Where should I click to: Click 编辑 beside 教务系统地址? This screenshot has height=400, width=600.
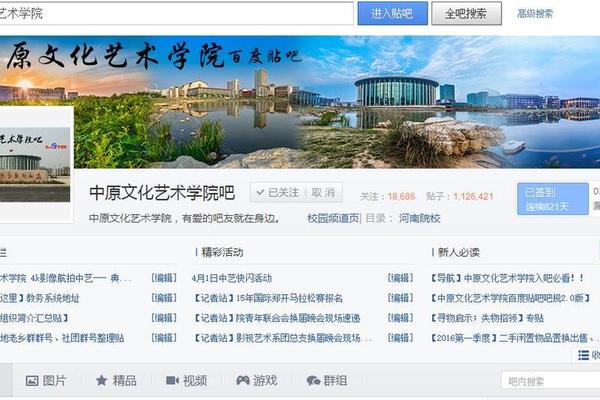point(164,298)
